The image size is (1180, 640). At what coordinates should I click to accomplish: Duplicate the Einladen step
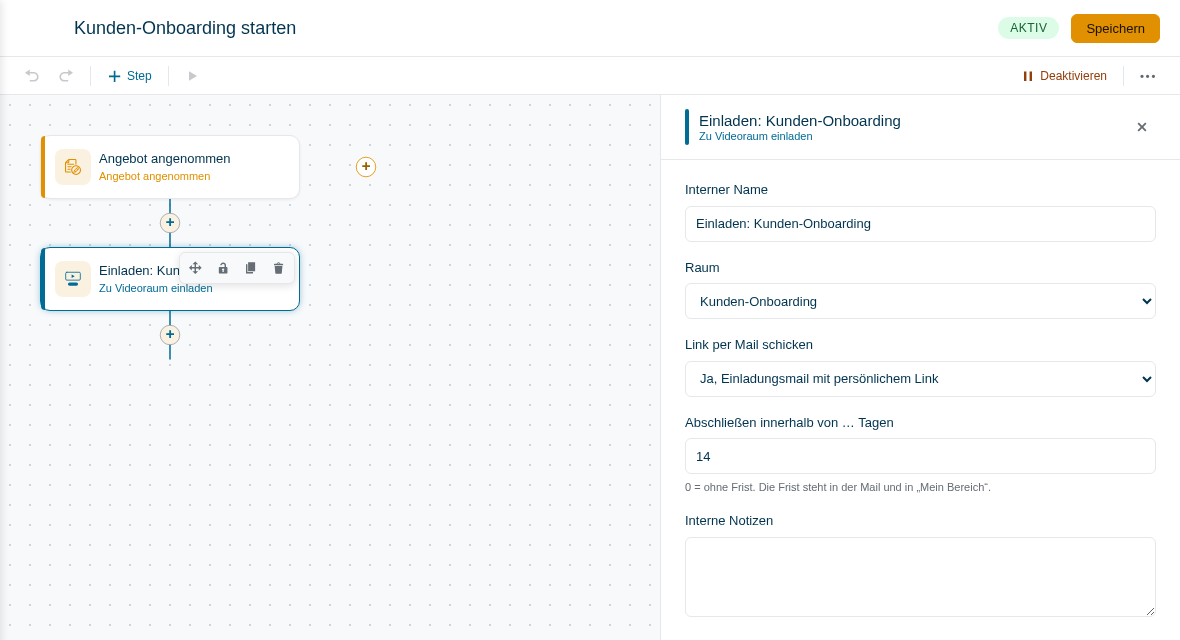(251, 268)
